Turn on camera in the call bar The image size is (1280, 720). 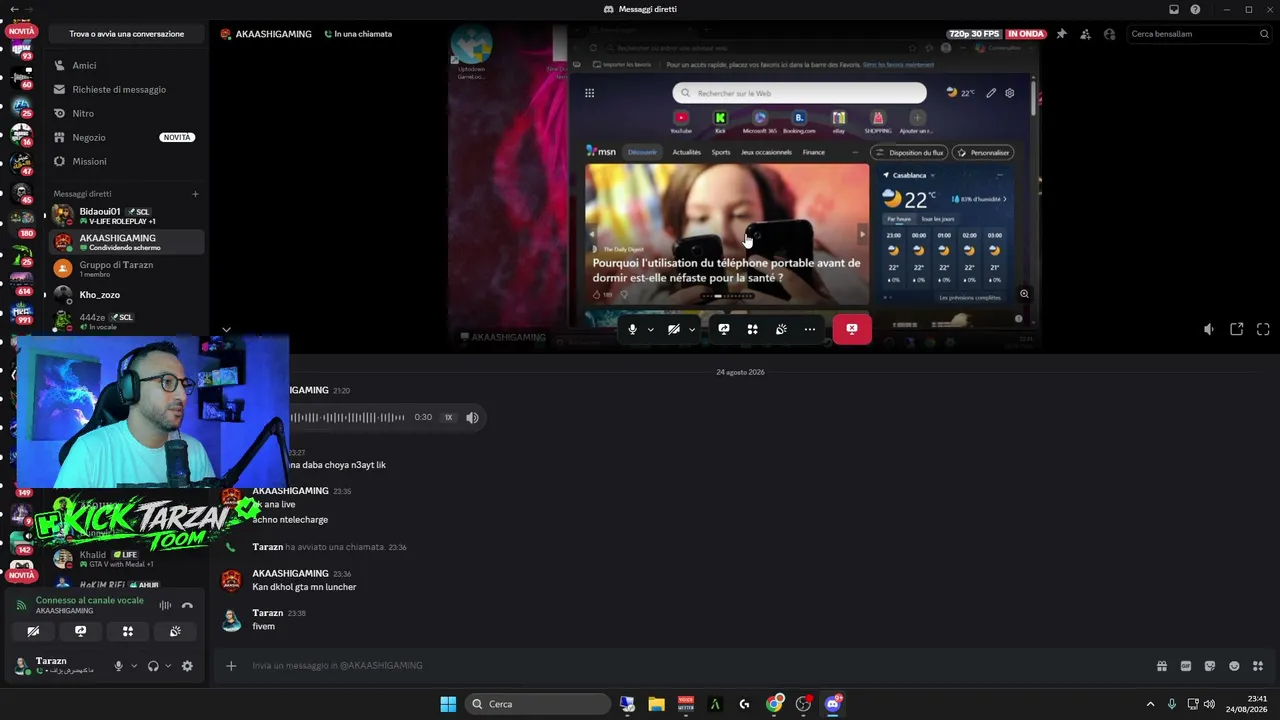[674, 329]
